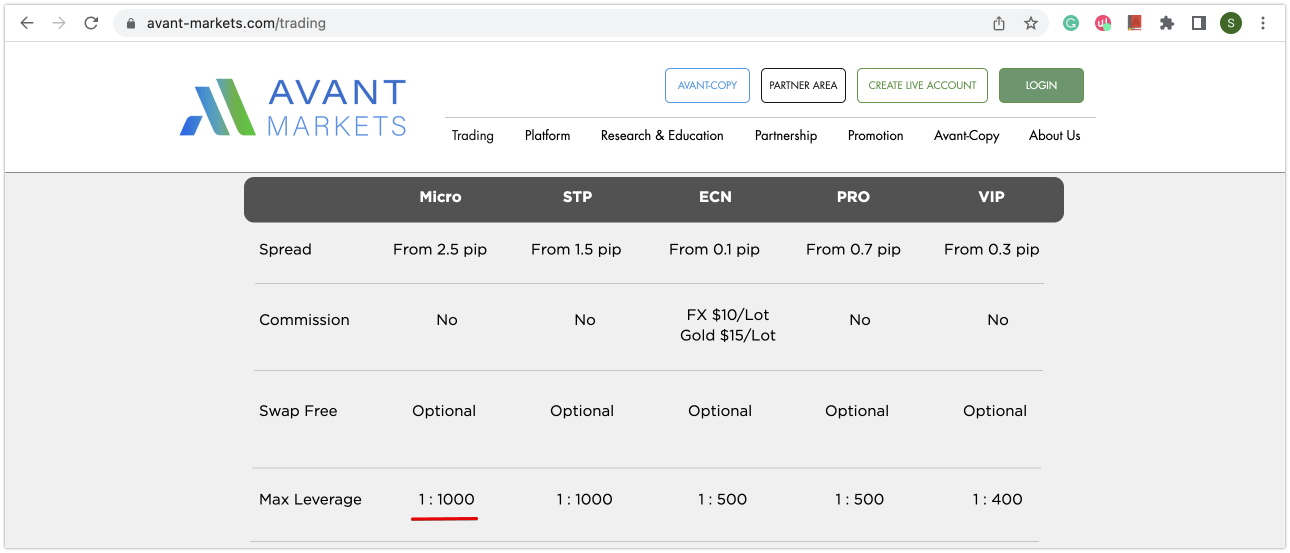
Task: Click CREATE LIVE ACCOUNT button
Action: pos(922,85)
